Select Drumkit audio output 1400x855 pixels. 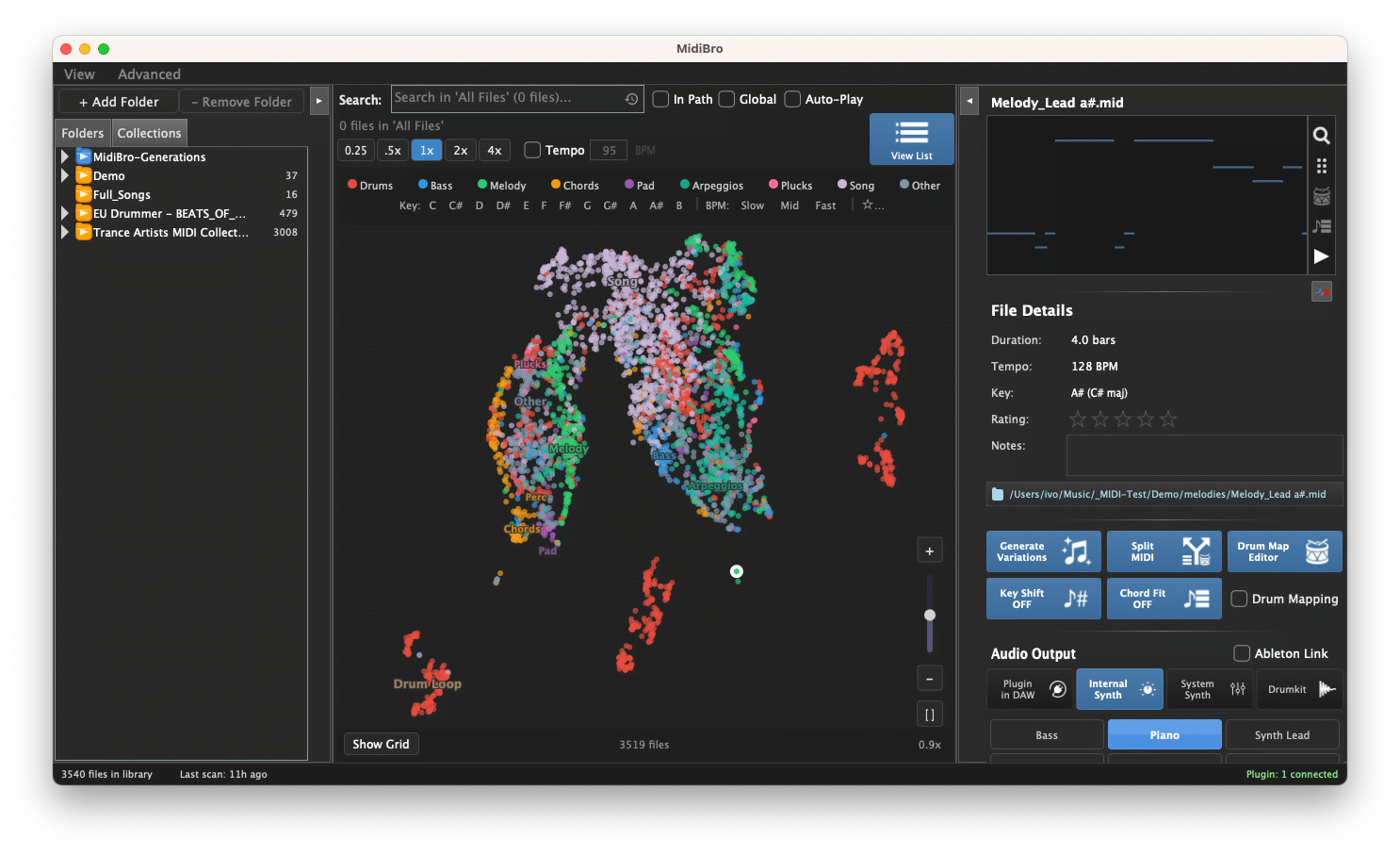[1299, 690]
